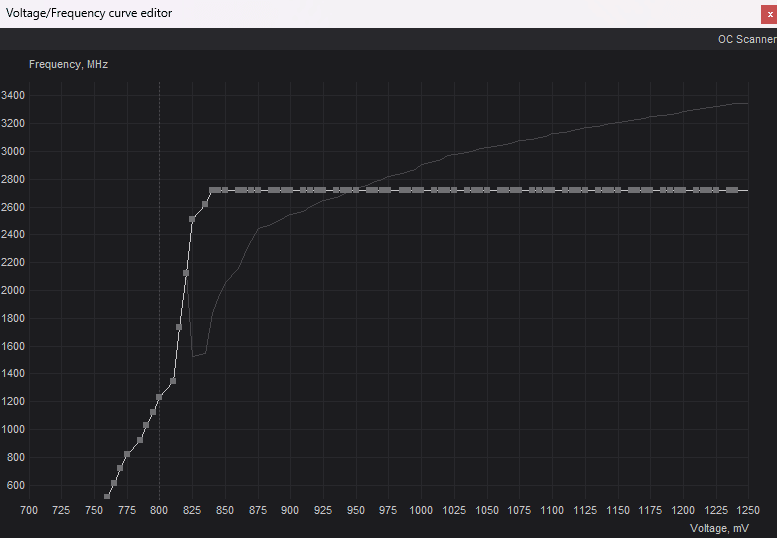Click the "Voltage, mV" axis title
This screenshot has width=777, height=538.
point(719,528)
